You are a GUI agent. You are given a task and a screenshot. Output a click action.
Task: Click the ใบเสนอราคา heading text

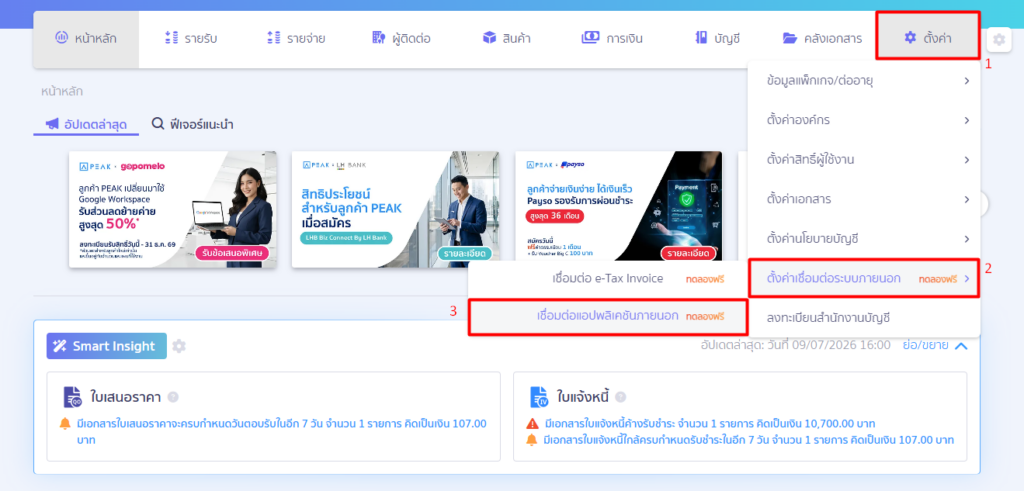pyautogui.click(x=126, y=397)
